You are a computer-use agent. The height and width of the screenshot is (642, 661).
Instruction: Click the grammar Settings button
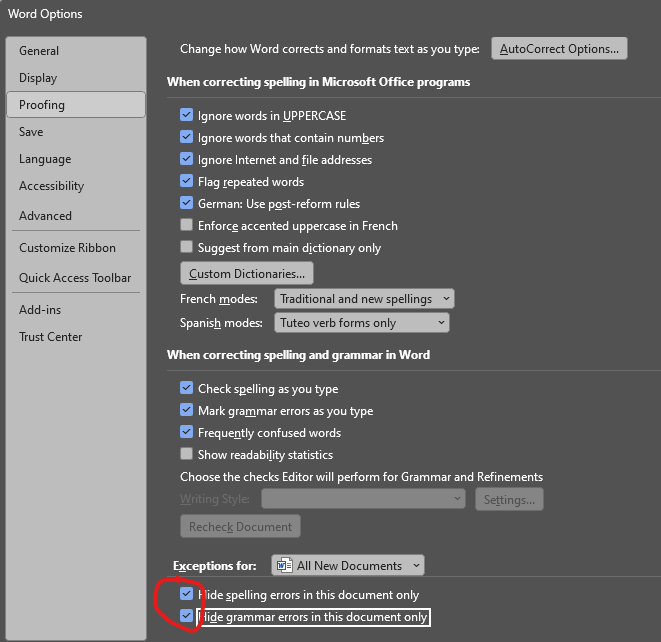(x=509, y=500)
